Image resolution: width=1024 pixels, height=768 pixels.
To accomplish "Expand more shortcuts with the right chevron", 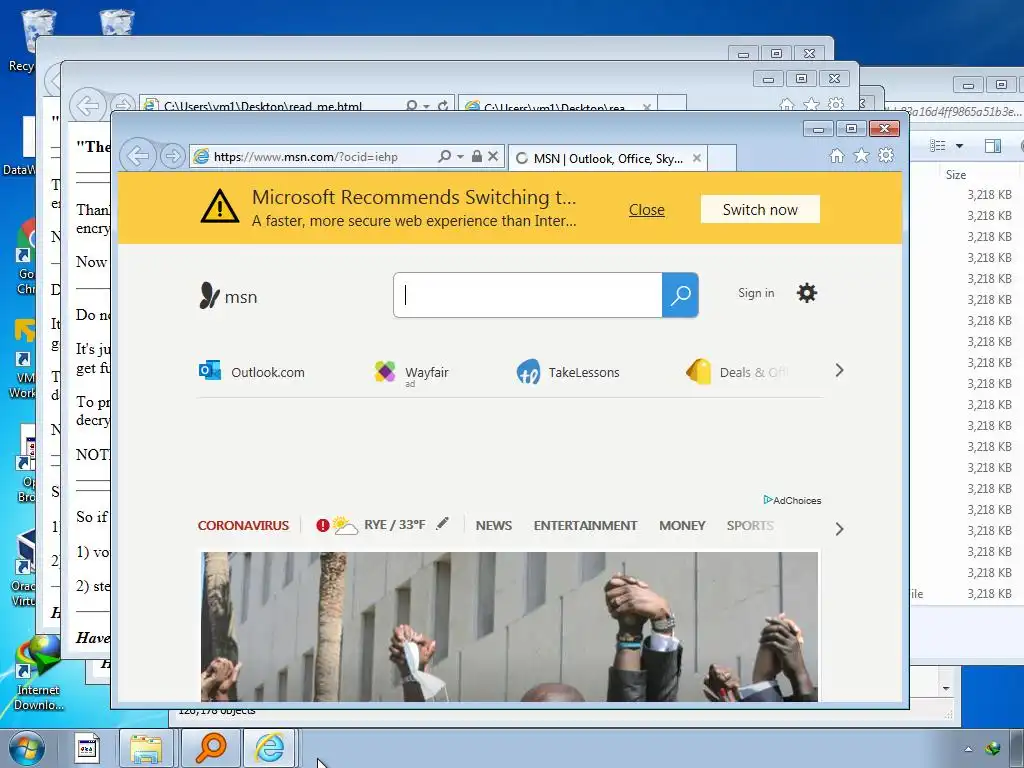I will 839,371.
